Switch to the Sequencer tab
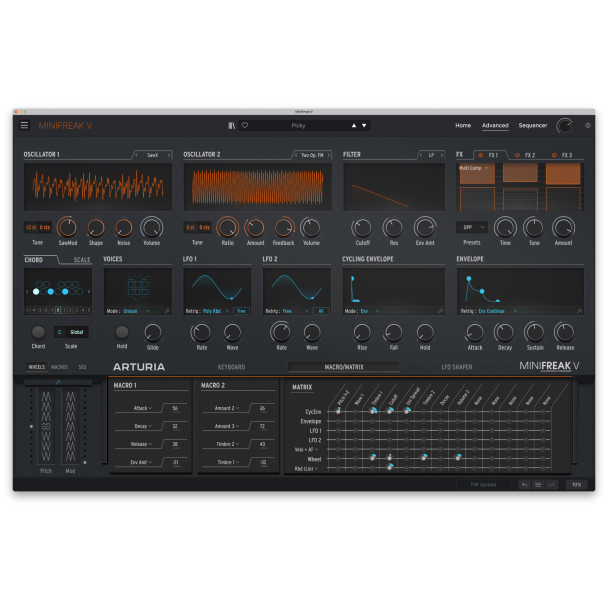The height and width of the screenshot is (608, 608). (532, 126)
